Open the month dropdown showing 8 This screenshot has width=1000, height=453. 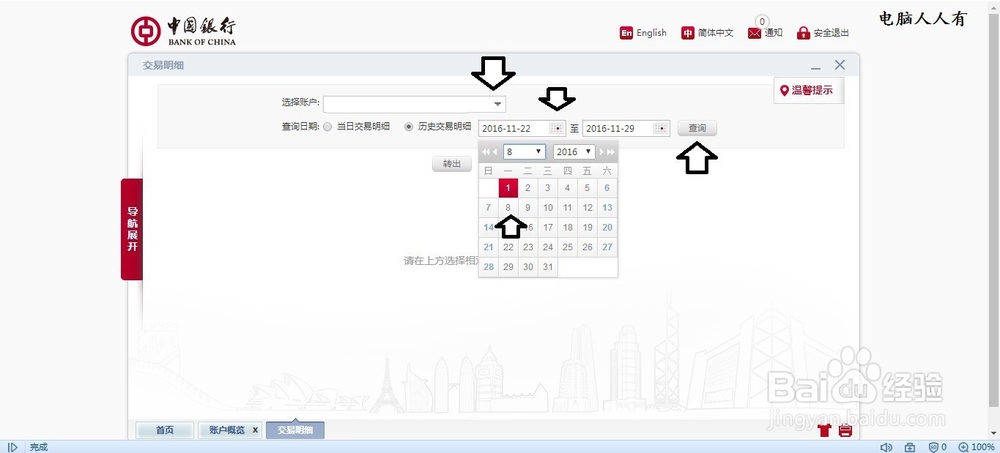(524, 152)
